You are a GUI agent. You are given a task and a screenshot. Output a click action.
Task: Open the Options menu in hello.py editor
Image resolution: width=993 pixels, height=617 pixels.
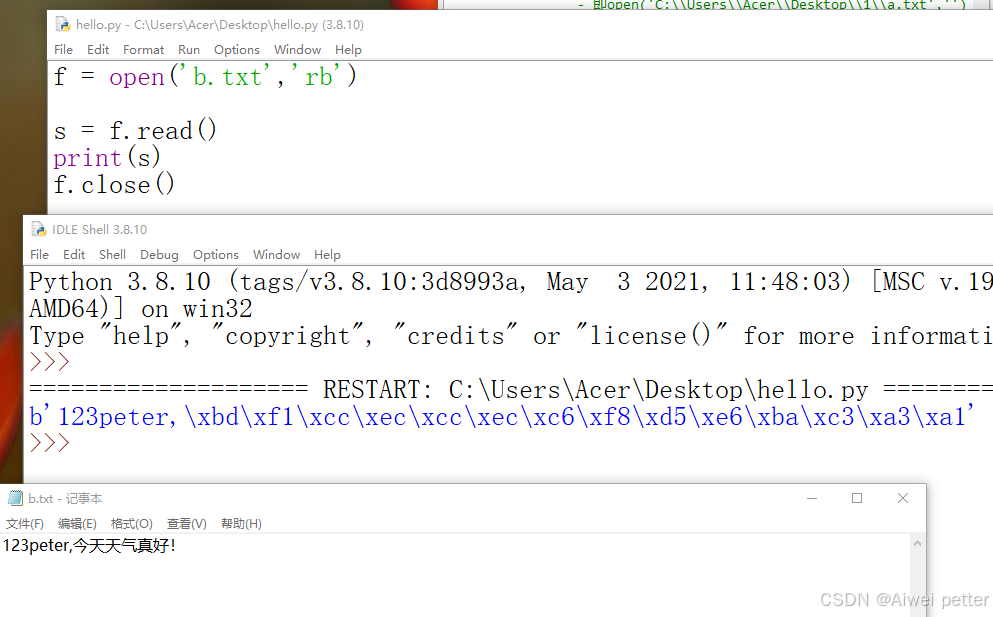pos(236,49)
